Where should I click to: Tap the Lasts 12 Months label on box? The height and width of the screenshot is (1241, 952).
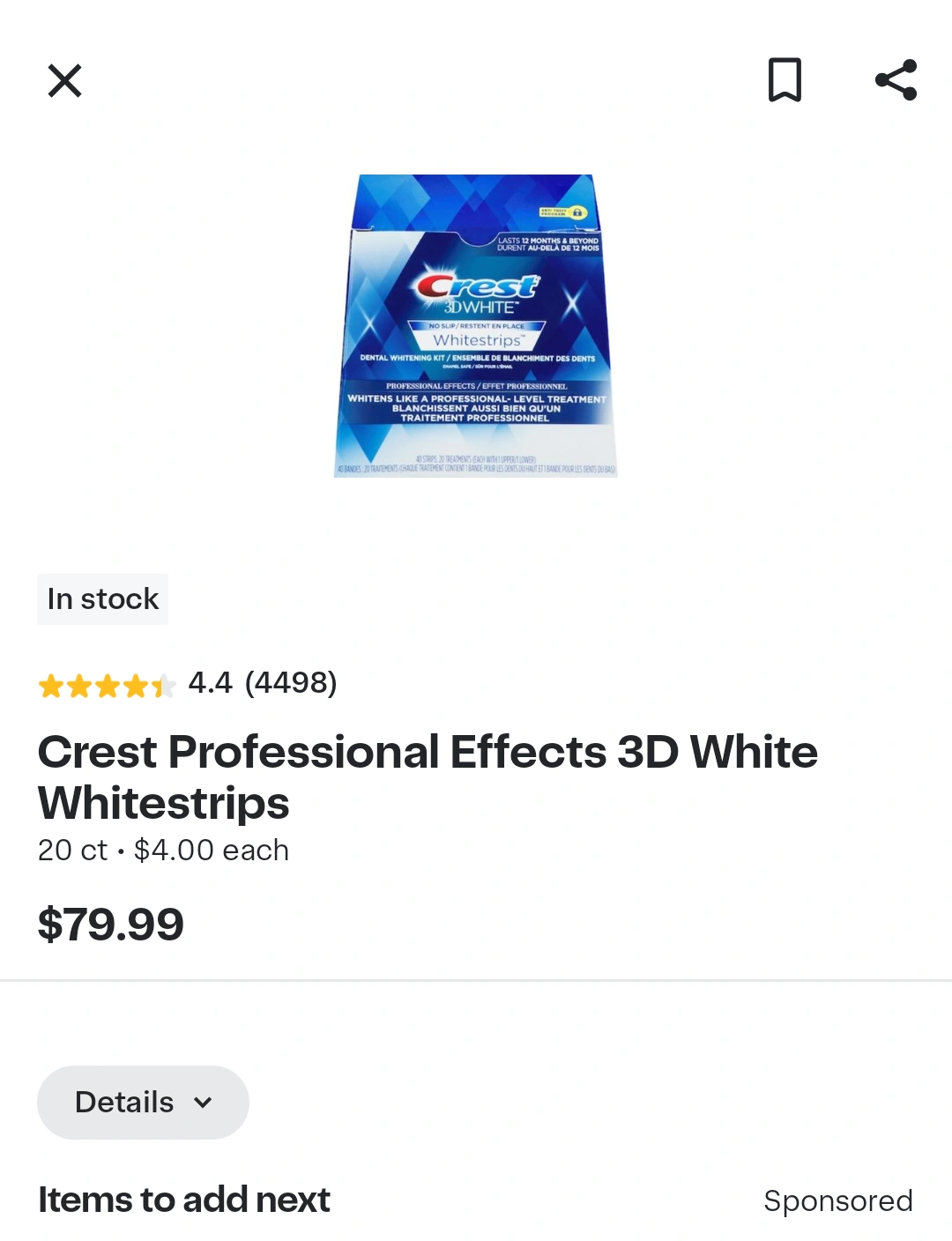pos(547,244)
